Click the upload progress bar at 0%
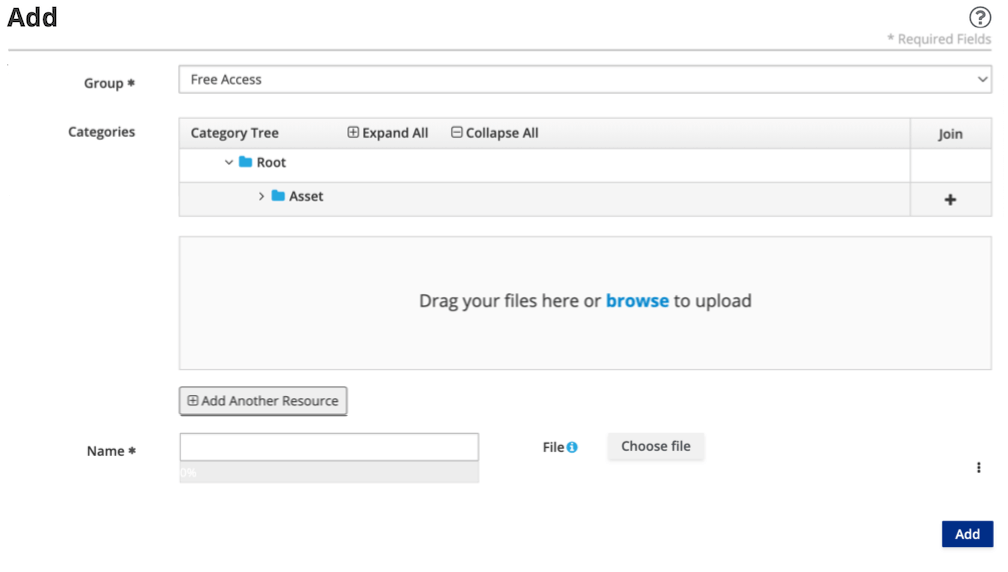The image size is (1008, 572). click(329, 472)
